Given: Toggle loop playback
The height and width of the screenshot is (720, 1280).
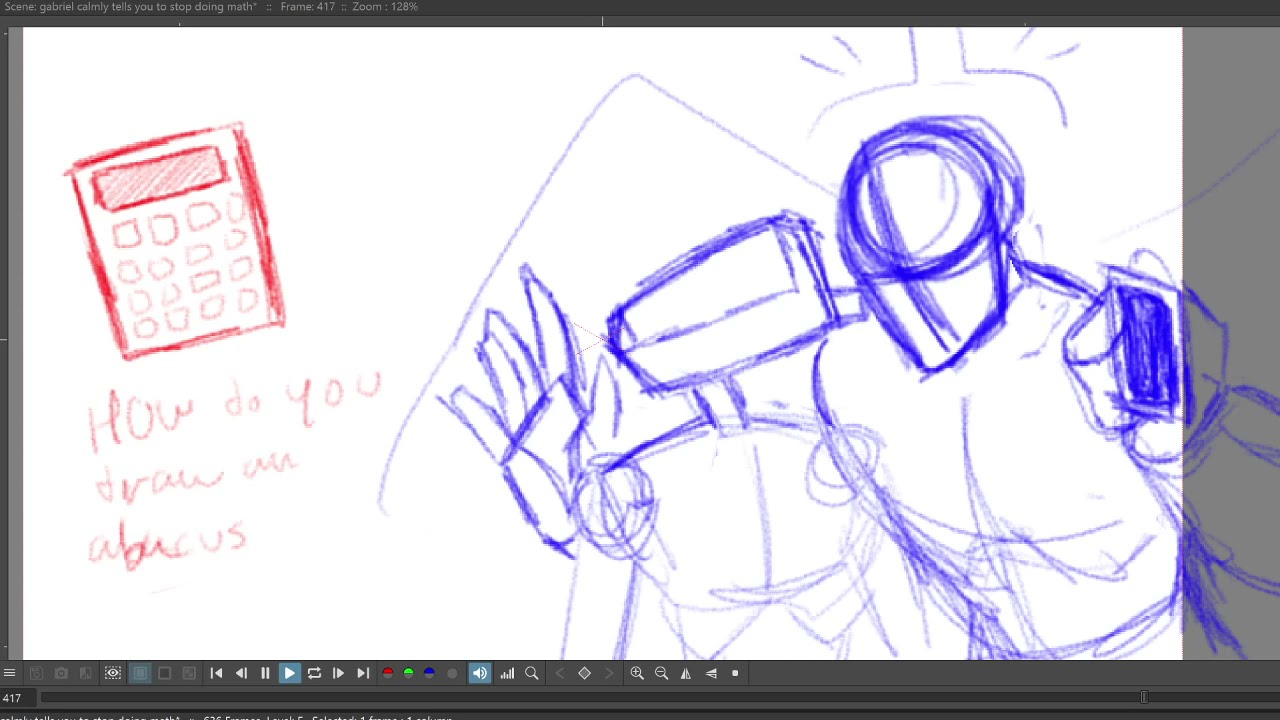Looking at the screenshot, I should coord(314,673).
